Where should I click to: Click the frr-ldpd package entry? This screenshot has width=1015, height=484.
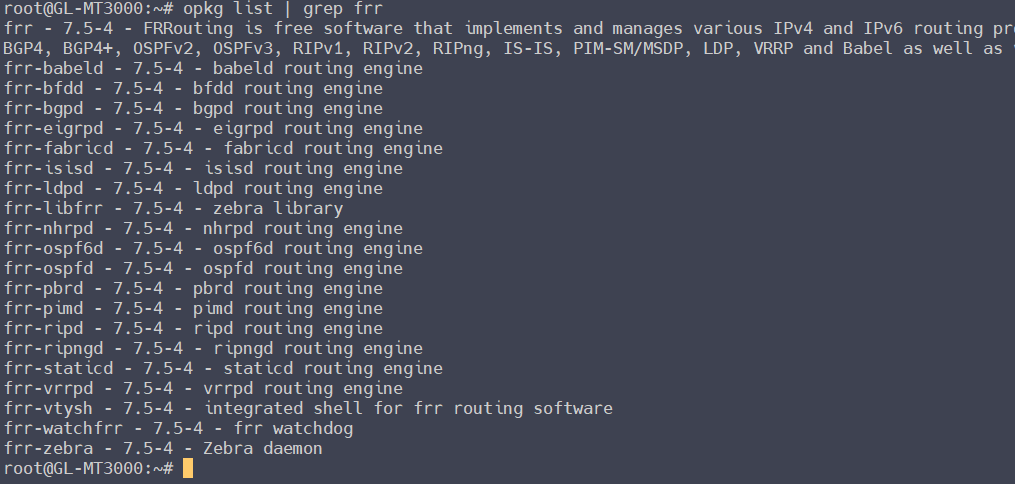coord(193,189)
